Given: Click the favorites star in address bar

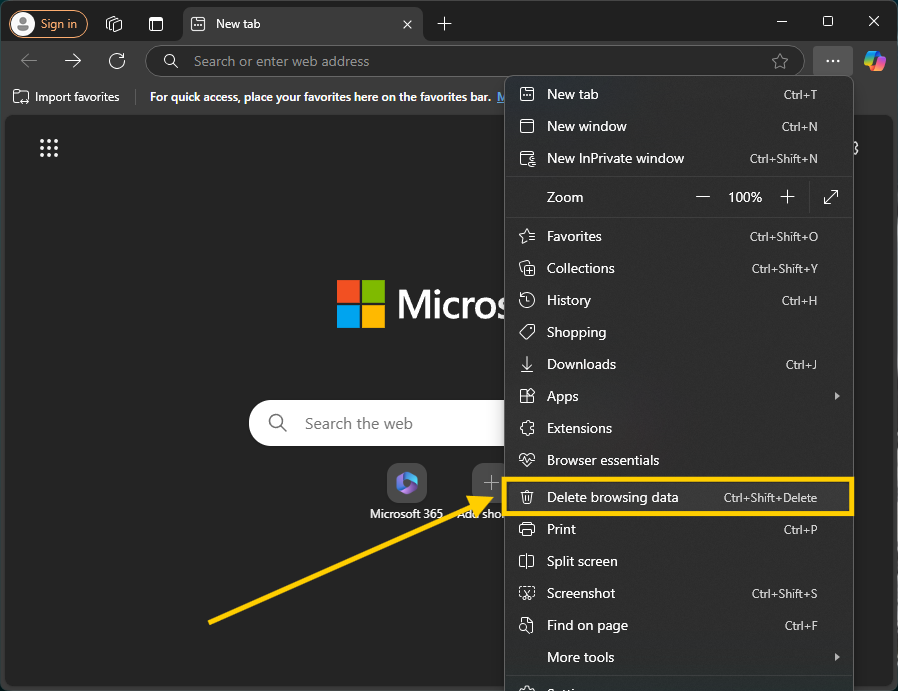Looking at the screenshot, I should click(x=780, y=61).
